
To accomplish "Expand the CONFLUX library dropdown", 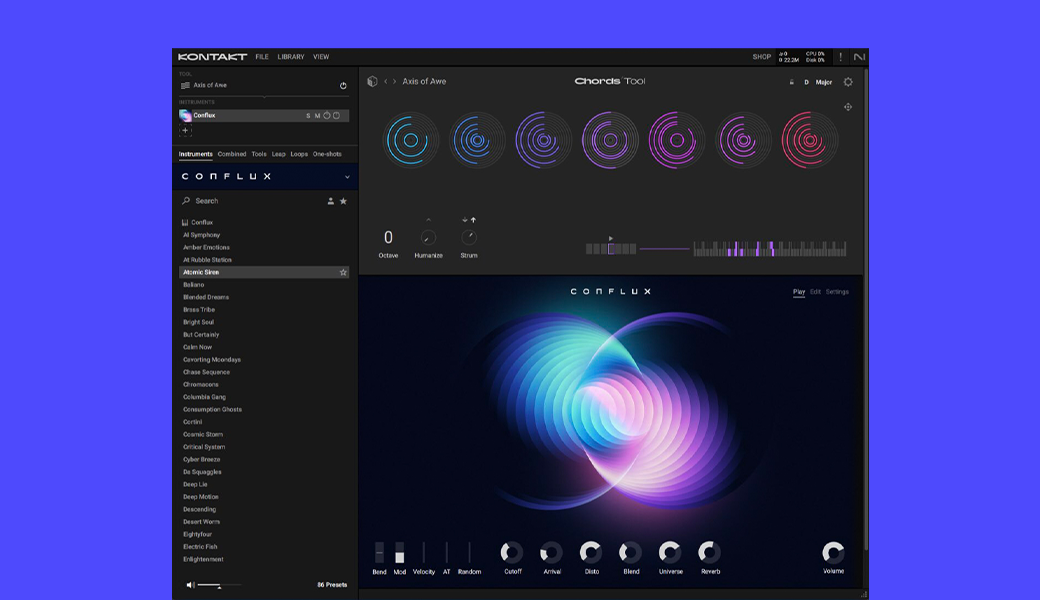I will [347, 177].
